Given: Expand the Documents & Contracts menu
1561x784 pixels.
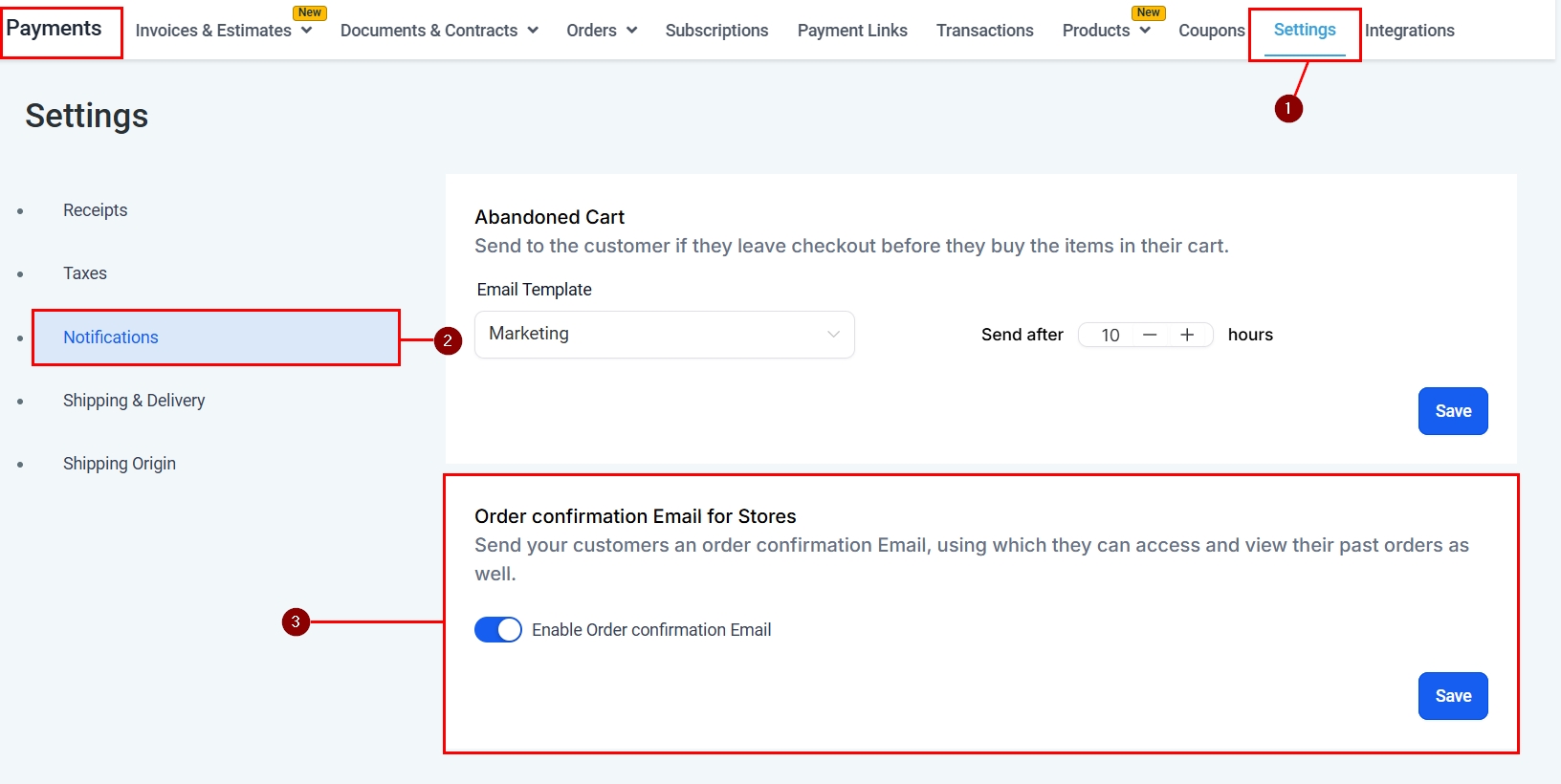Looking at the screenshot, I should click(x=439, y=31).
